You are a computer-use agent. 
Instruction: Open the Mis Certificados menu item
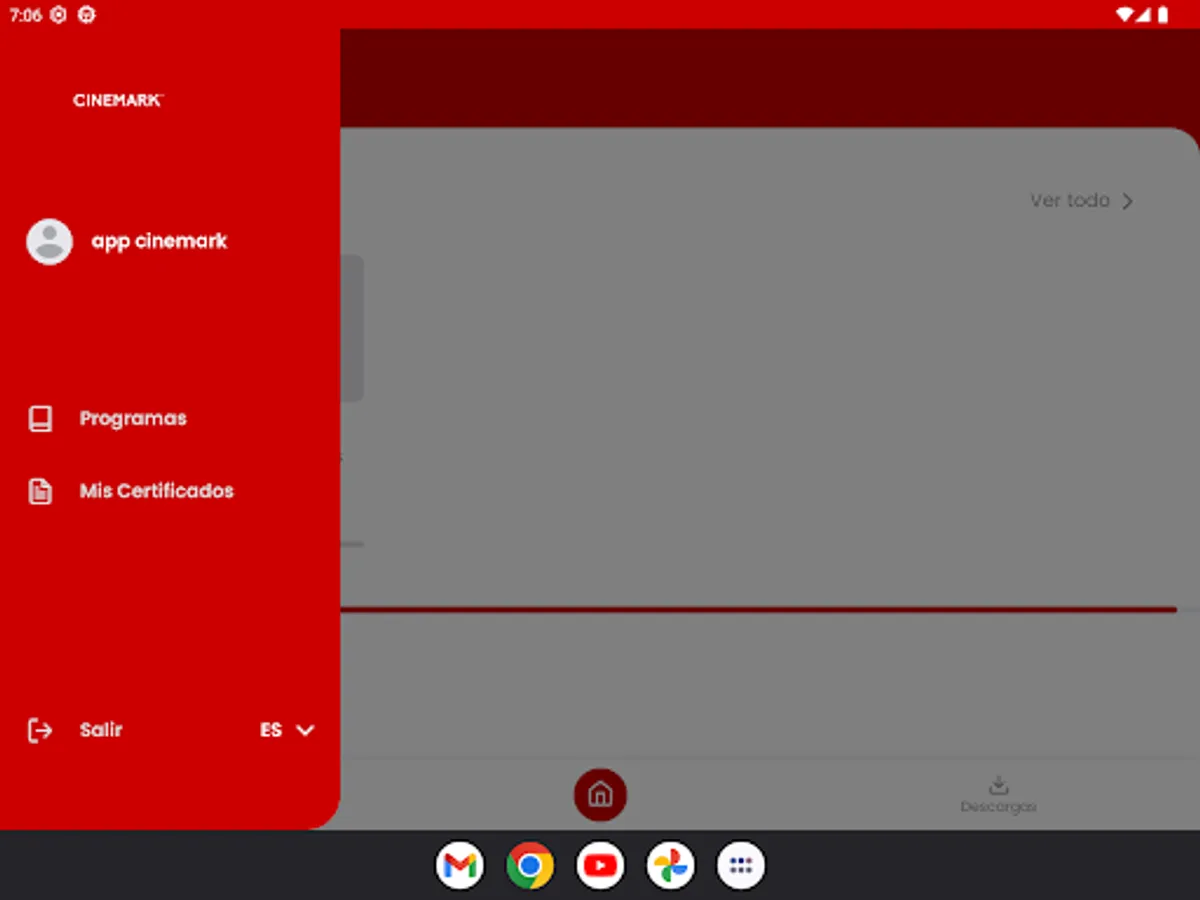(157, 491)
